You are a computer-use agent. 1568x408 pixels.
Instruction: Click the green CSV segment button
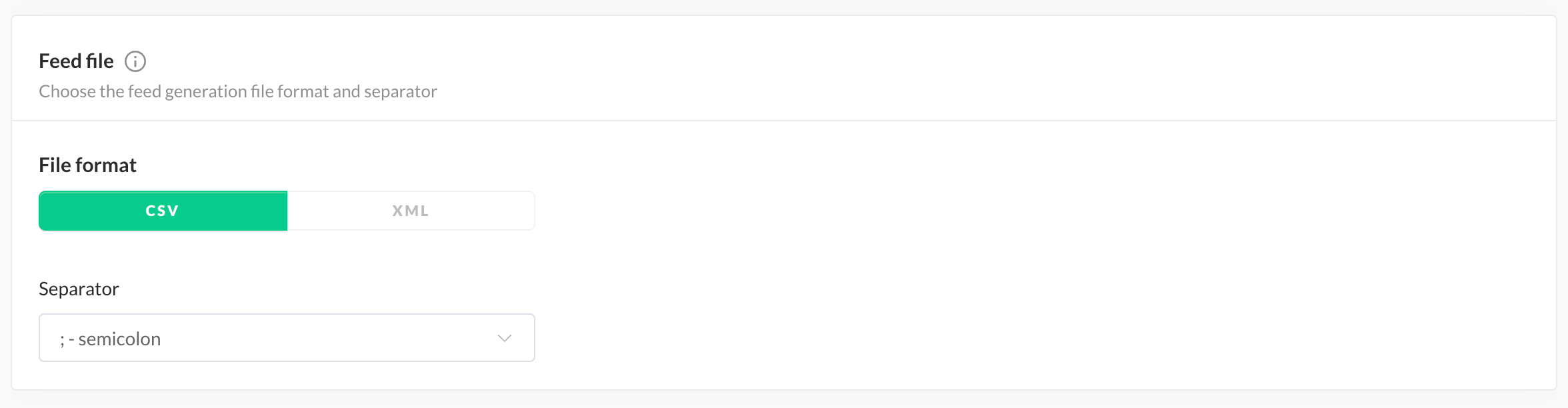163,211
